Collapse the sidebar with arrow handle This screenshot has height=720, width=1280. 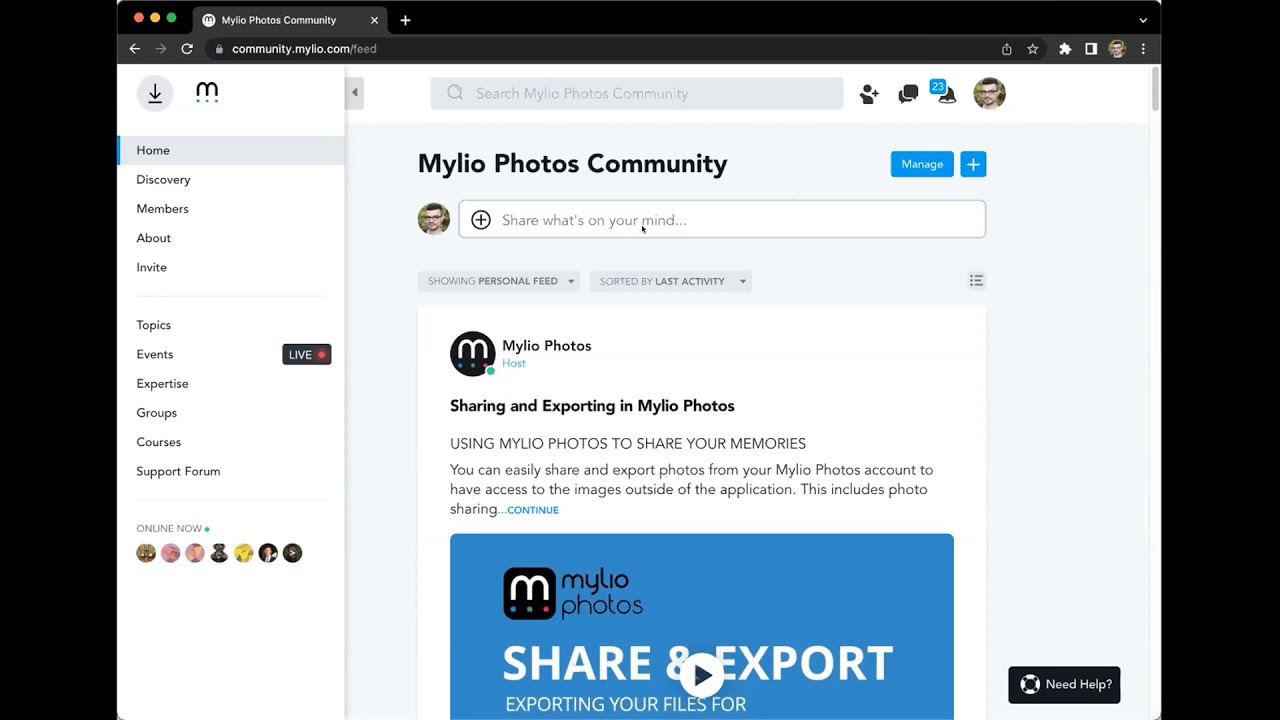pos(354,93)
